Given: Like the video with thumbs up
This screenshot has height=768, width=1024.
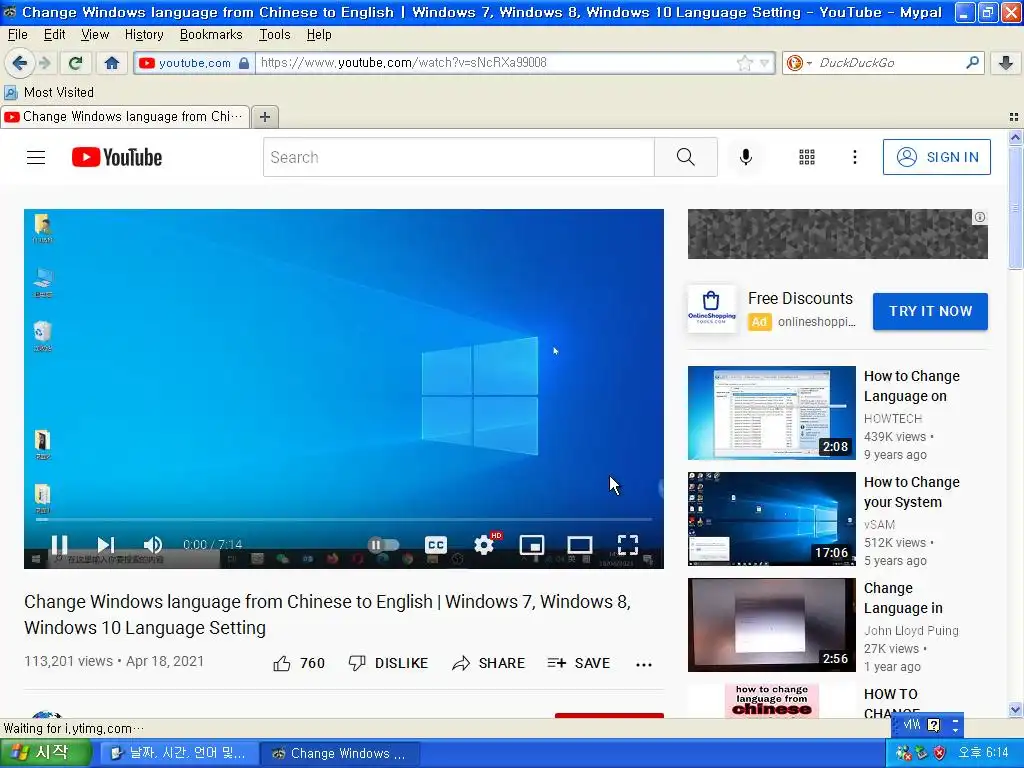Looking at the screenshot, I should pyautogui.click(x=299, y=663).
